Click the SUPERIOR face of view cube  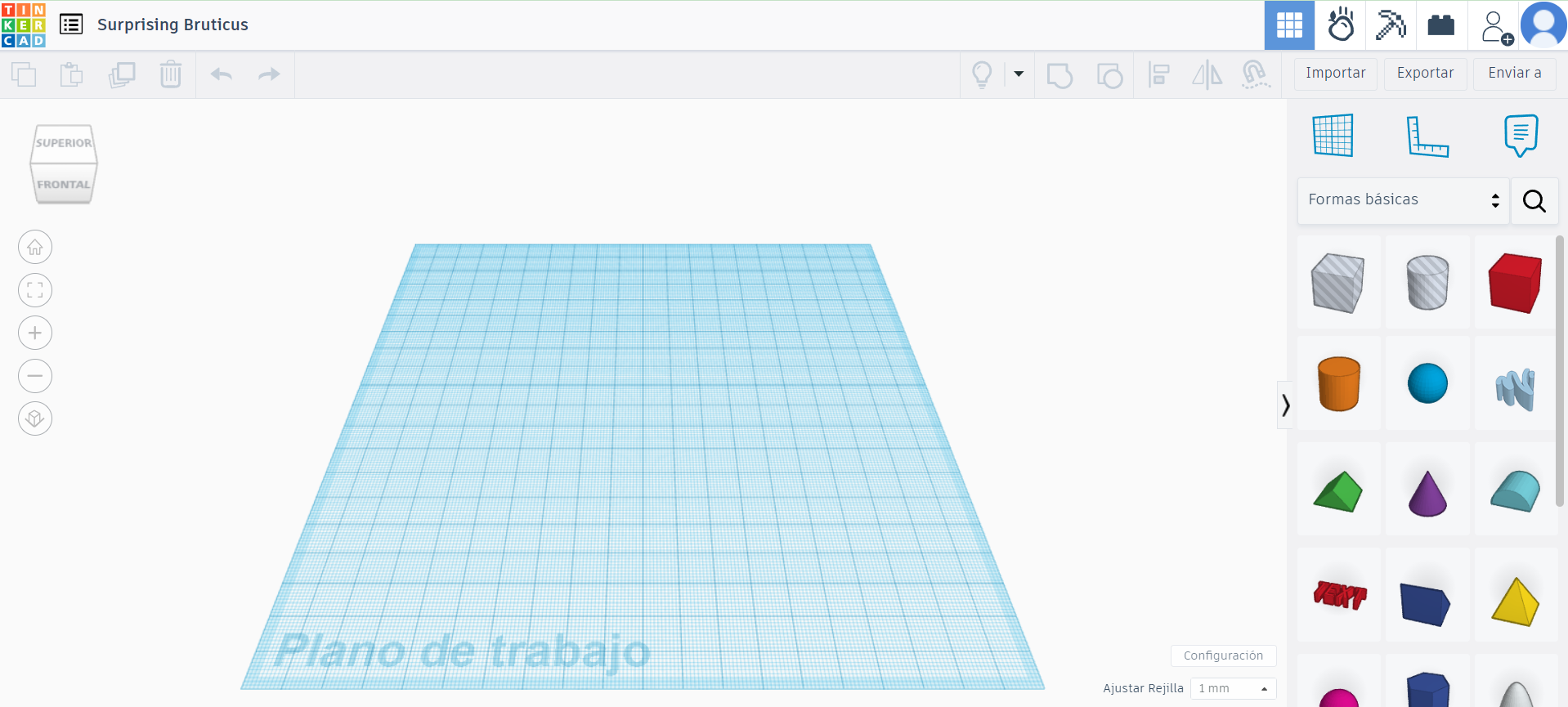[64, 143]
